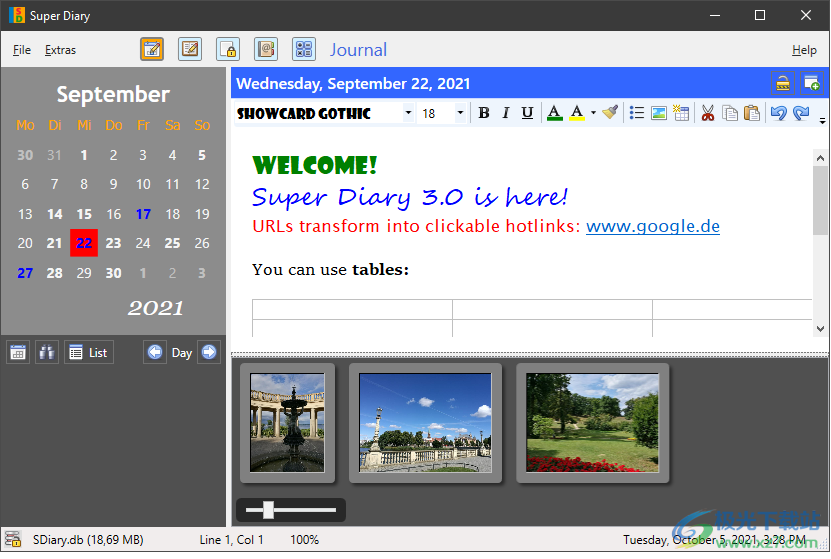Open the fountain photo thumbnail

(x=287, y=422)
